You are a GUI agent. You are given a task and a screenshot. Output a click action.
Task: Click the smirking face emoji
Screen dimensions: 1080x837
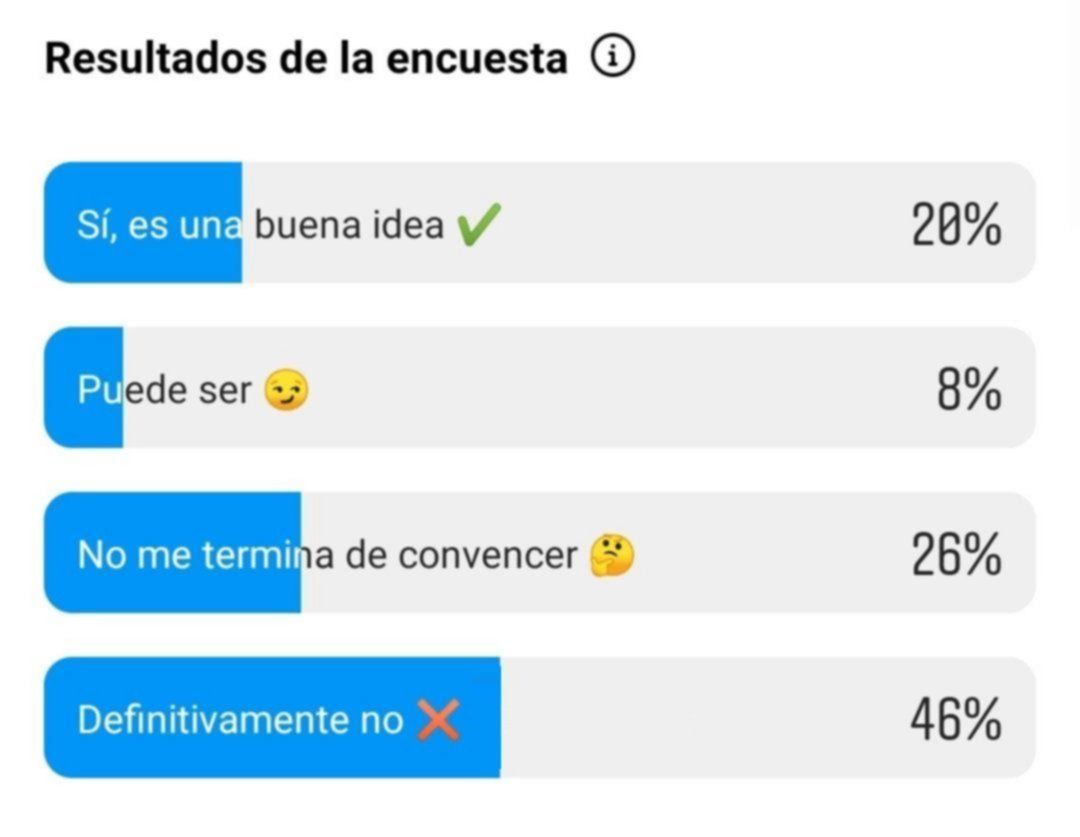coord(286,391)
